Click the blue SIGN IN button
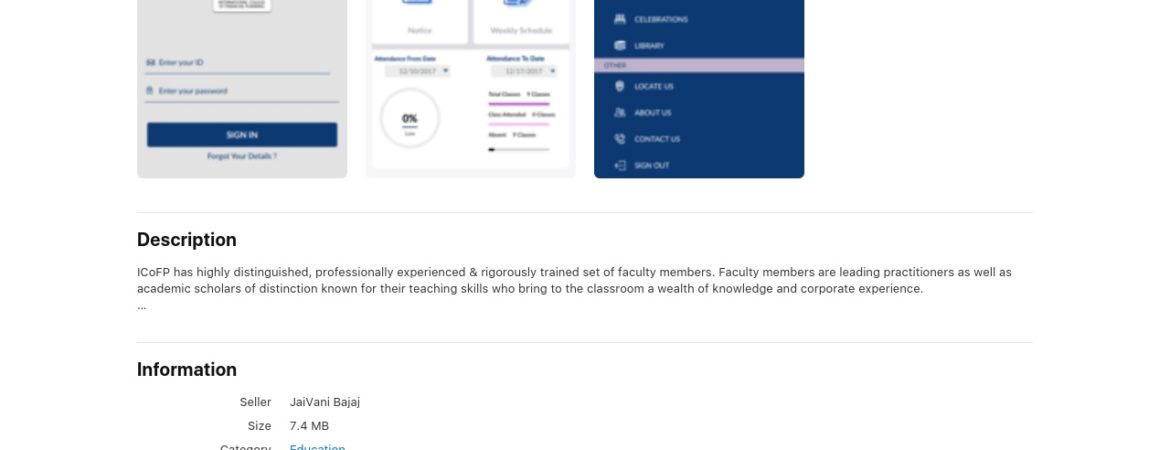Image resolution: width=1170 pixels, height=450 pixels. (x=242, y=135)
